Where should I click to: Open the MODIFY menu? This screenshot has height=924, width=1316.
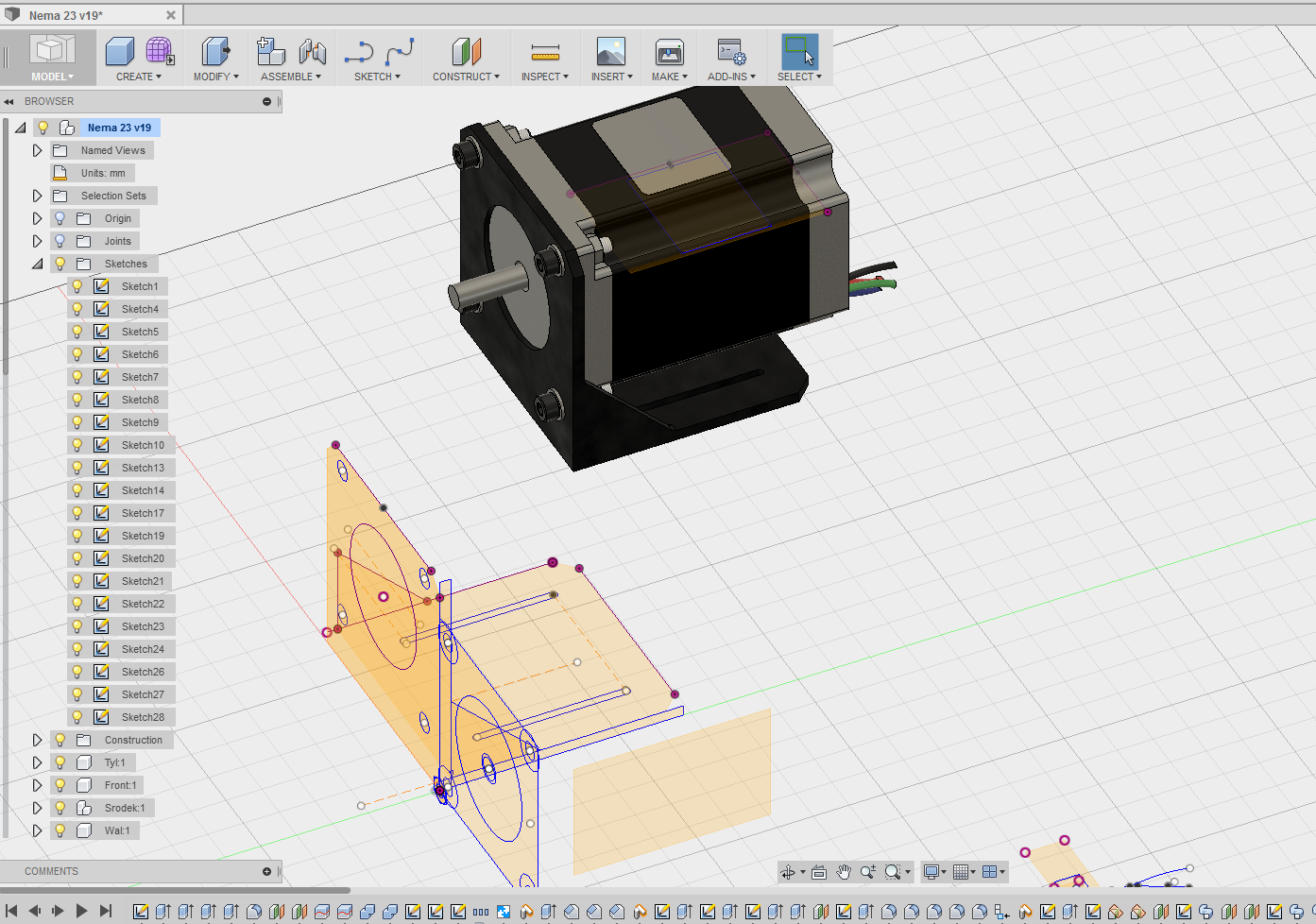(x=216, y=77)
